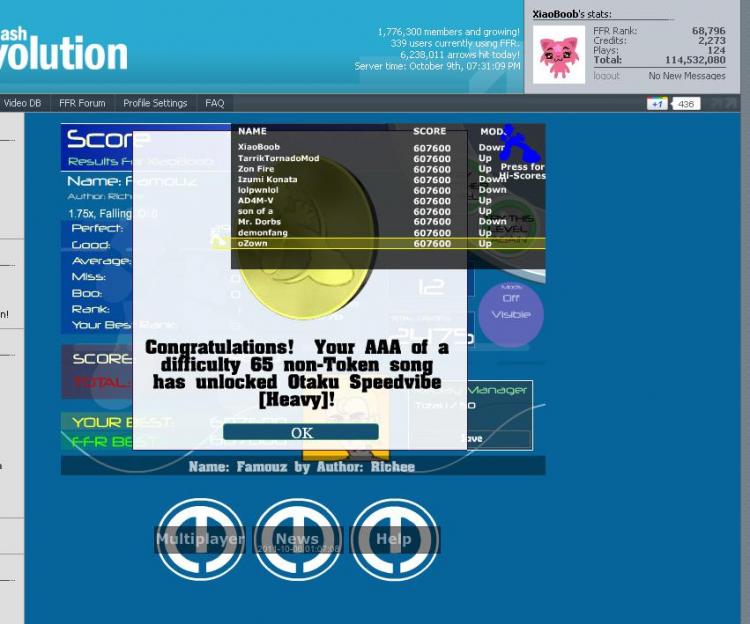
Task: Open the Multiplayer round icon
Action: point(200,539)
